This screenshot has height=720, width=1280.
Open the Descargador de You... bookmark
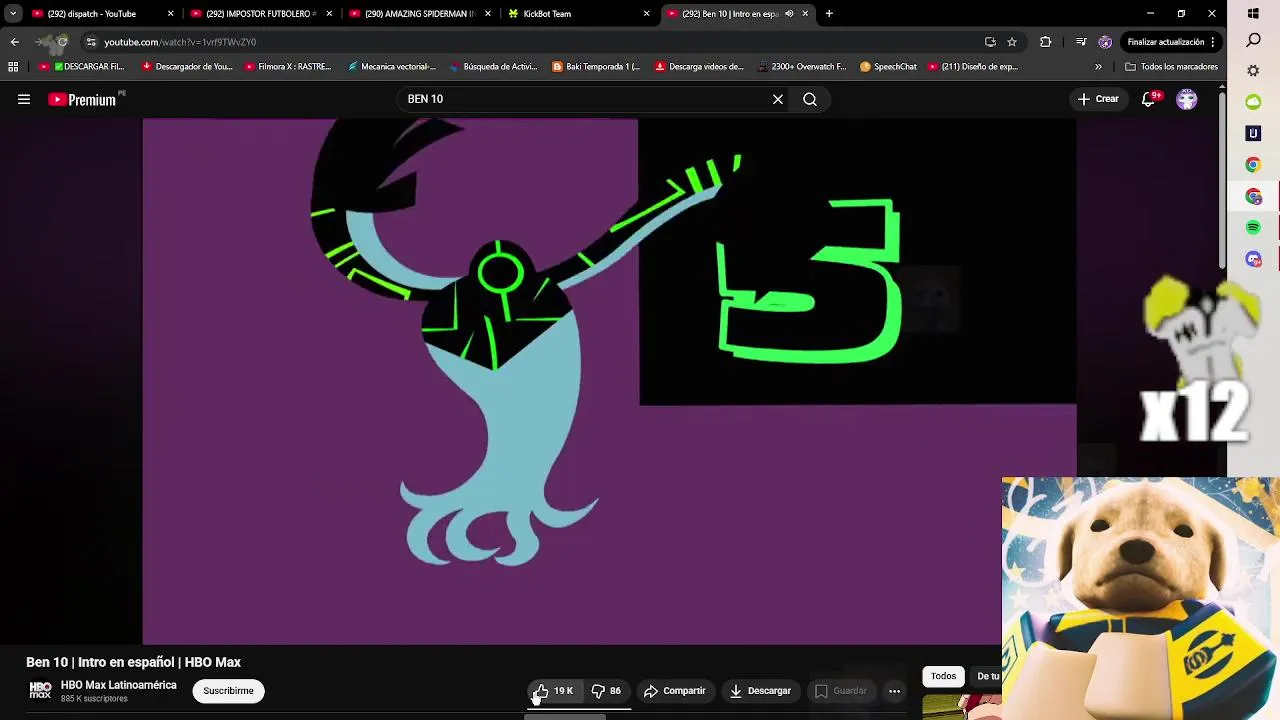pos(187,67)
